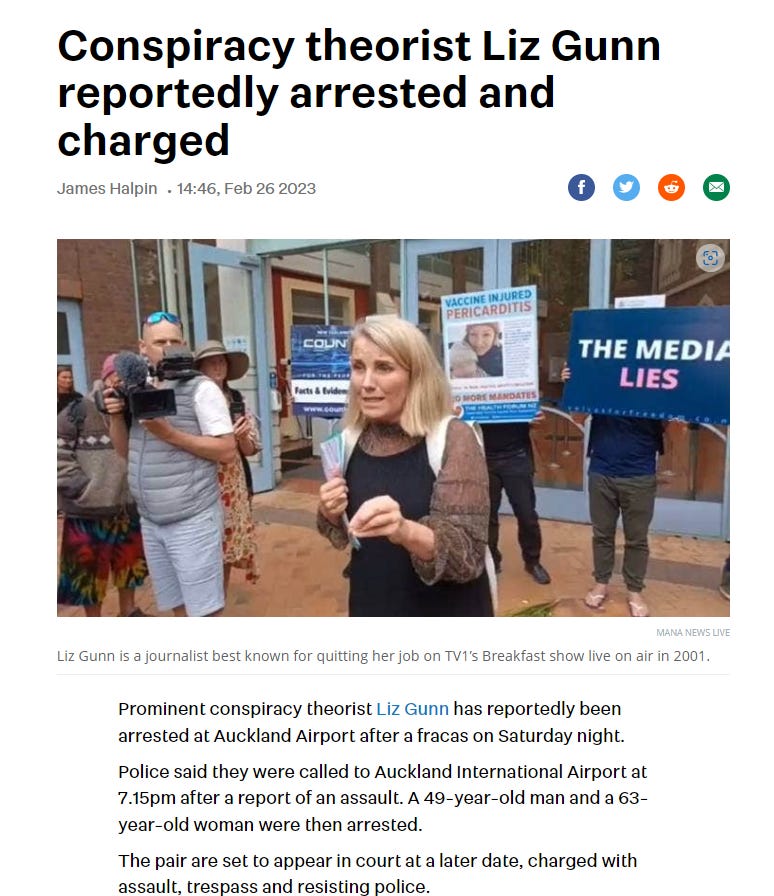Share article on Facebook
Screen dimensions: 774x896
(x=581, y=187)
